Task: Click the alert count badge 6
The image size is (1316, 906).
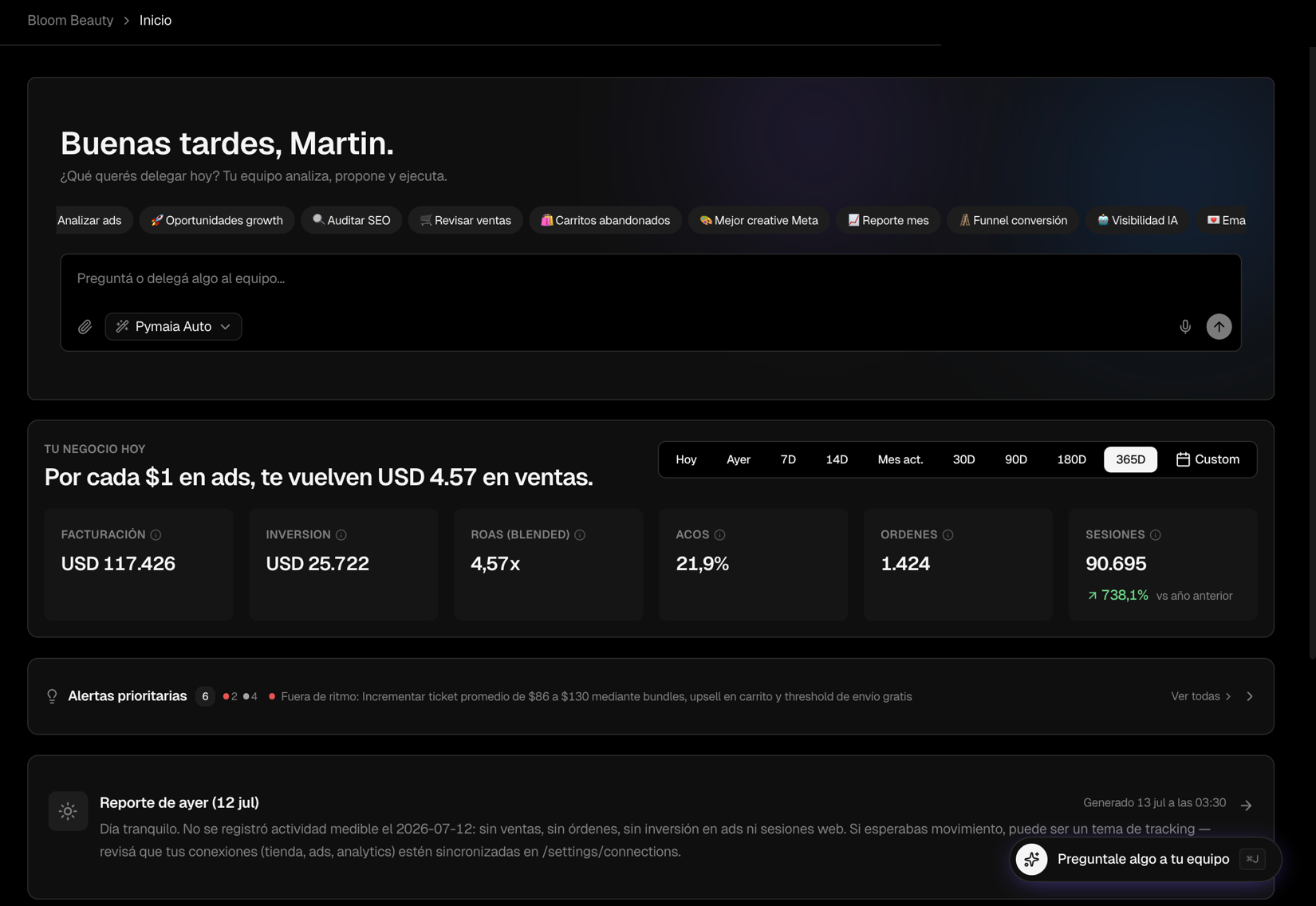Action: tap(205, 696)
